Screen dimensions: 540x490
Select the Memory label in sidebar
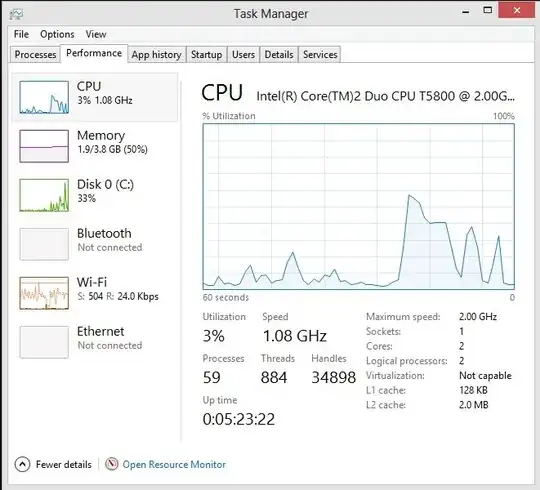pos(101,135)
